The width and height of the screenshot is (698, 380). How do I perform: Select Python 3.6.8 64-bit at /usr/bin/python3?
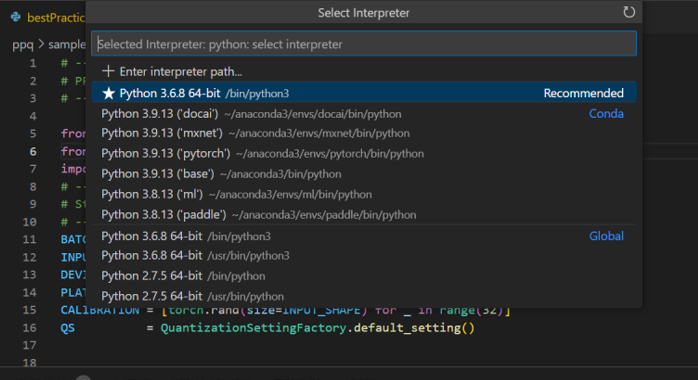[364, 255]
